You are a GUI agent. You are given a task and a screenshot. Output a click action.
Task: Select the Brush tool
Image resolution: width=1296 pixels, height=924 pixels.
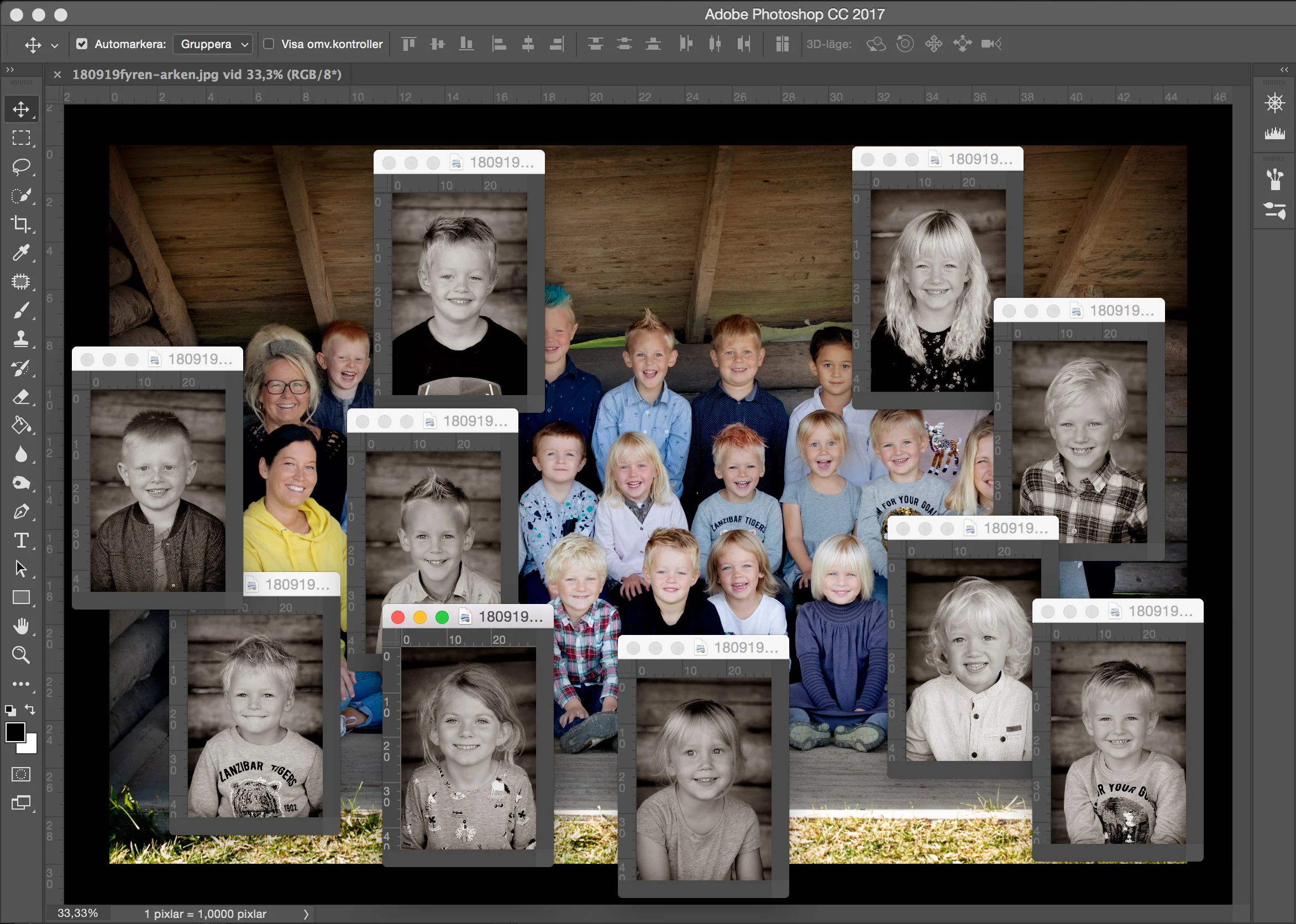click(x=21, y=310)
